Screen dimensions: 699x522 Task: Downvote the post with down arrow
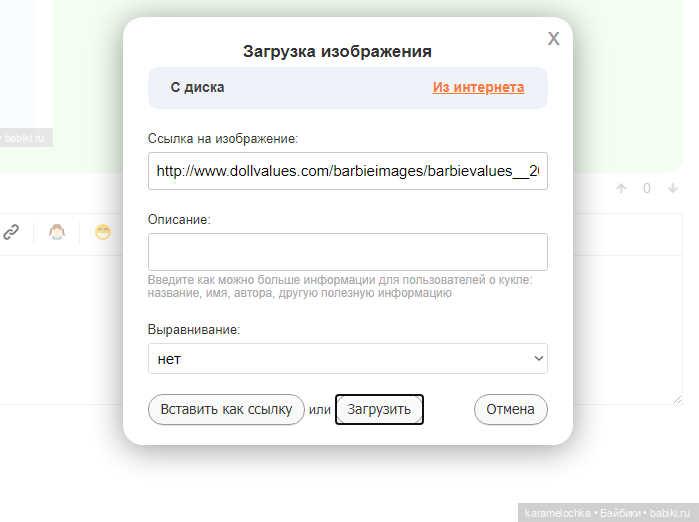coord(673,188)
